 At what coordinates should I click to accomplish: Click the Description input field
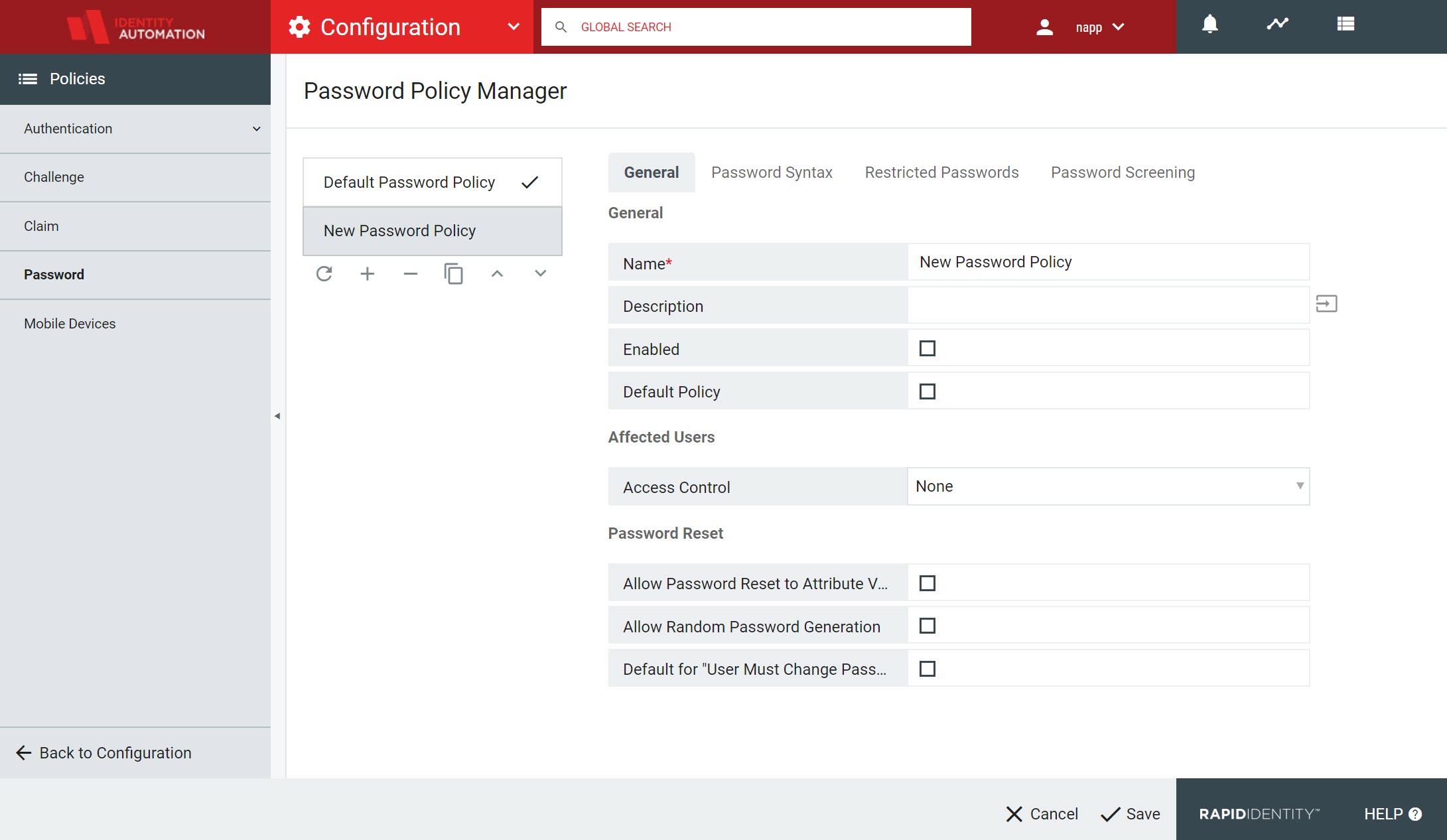pyautogui.click(x=1109, y=305)
